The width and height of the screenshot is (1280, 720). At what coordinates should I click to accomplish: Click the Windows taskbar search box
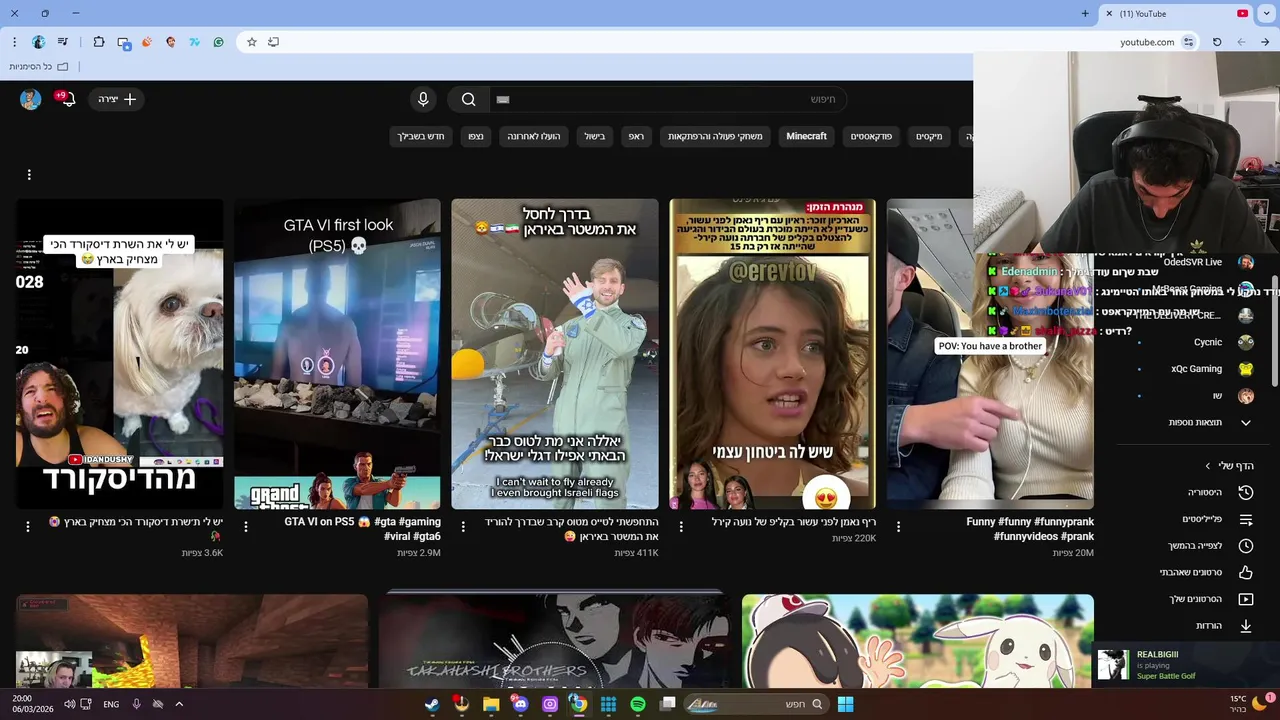pos(757,704)
